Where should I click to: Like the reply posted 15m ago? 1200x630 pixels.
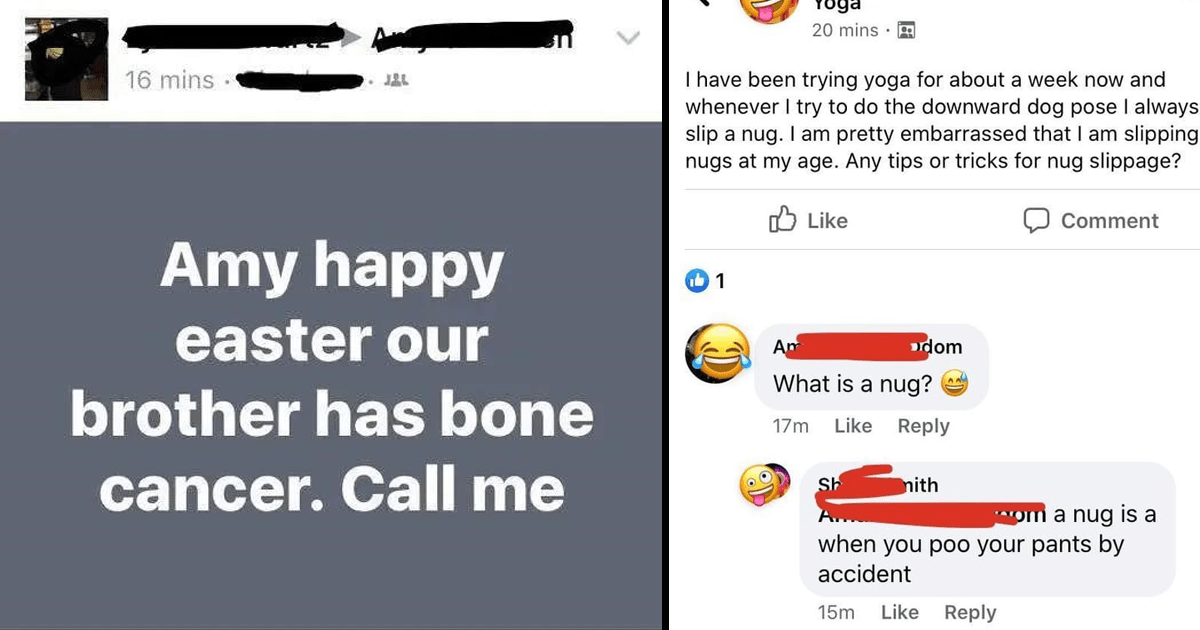coord(899,612)
